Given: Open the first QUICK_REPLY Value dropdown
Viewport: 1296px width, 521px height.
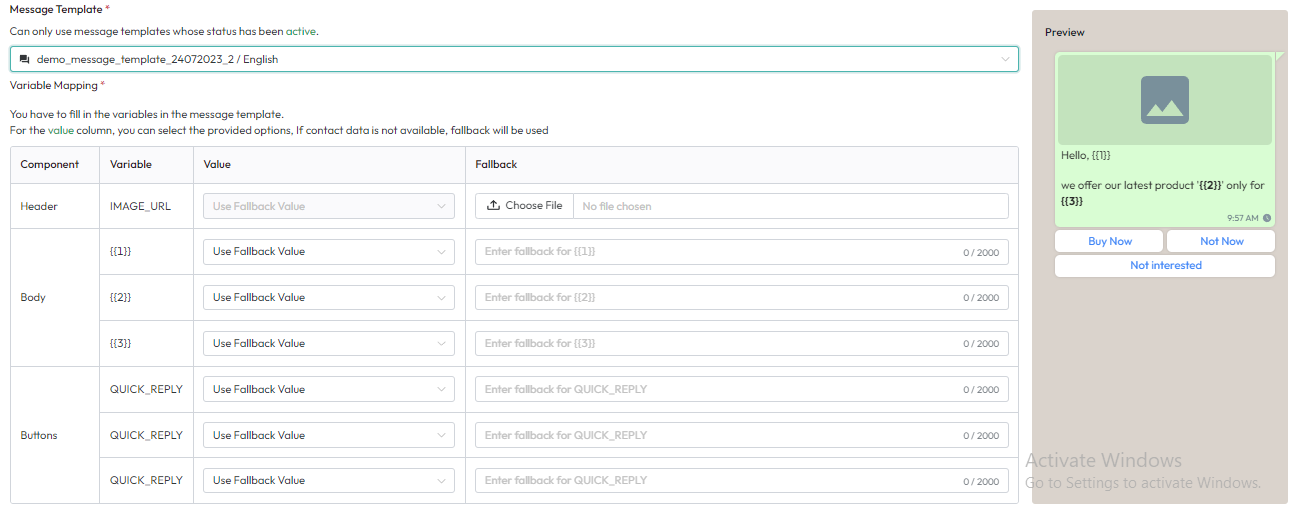Looking at the screenshot, I should (328, 390).
